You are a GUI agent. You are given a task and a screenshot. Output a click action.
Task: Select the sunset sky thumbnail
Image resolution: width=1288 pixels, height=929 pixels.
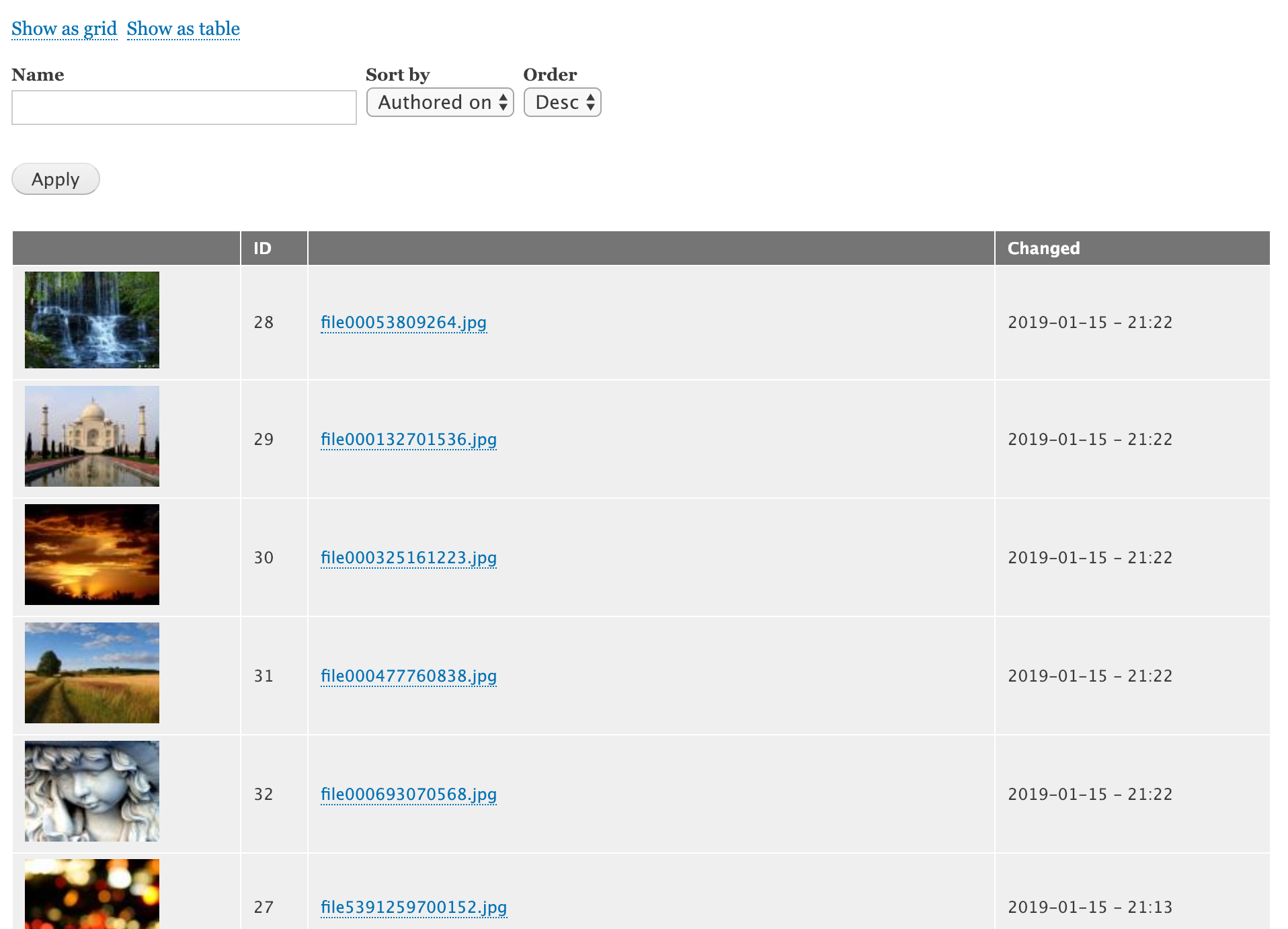click(91, 555)
